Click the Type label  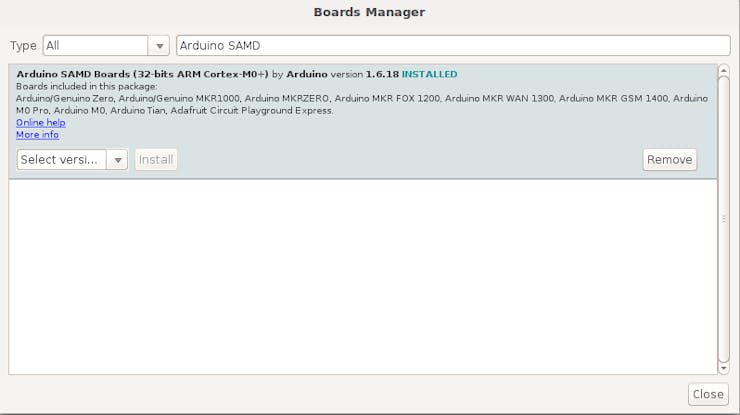[23, 46]
